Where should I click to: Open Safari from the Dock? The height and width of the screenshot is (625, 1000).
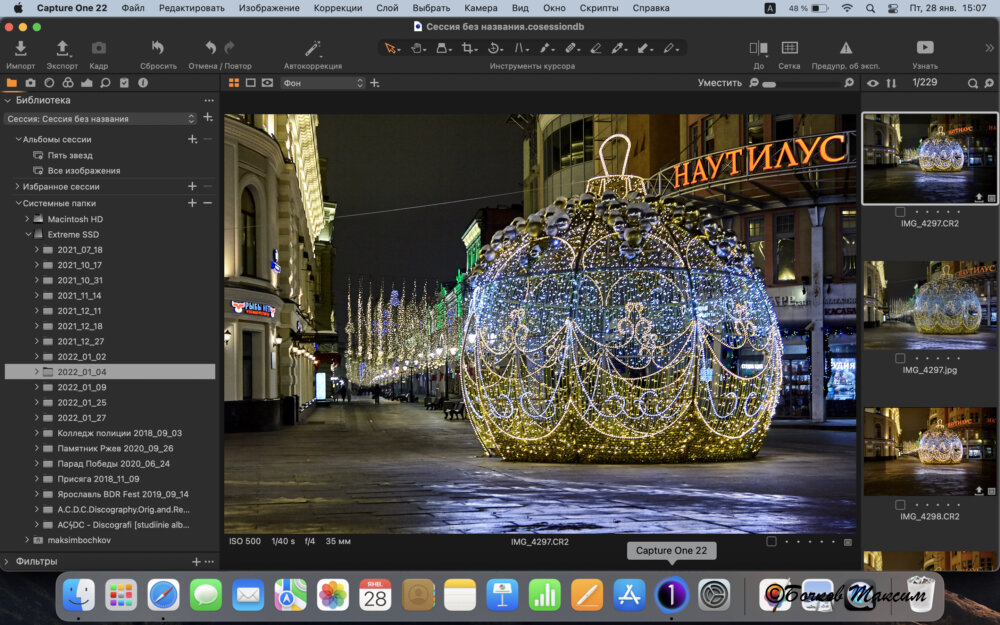pos(163,596)
